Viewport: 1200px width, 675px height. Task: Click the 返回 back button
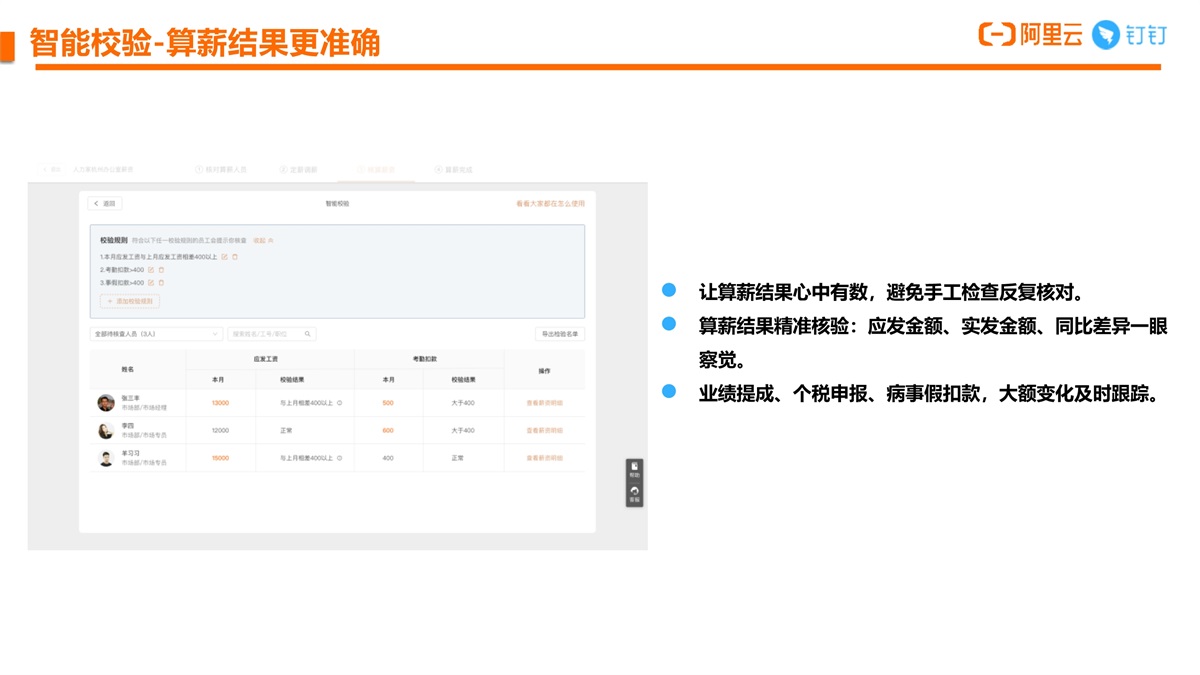click(105, 203)
